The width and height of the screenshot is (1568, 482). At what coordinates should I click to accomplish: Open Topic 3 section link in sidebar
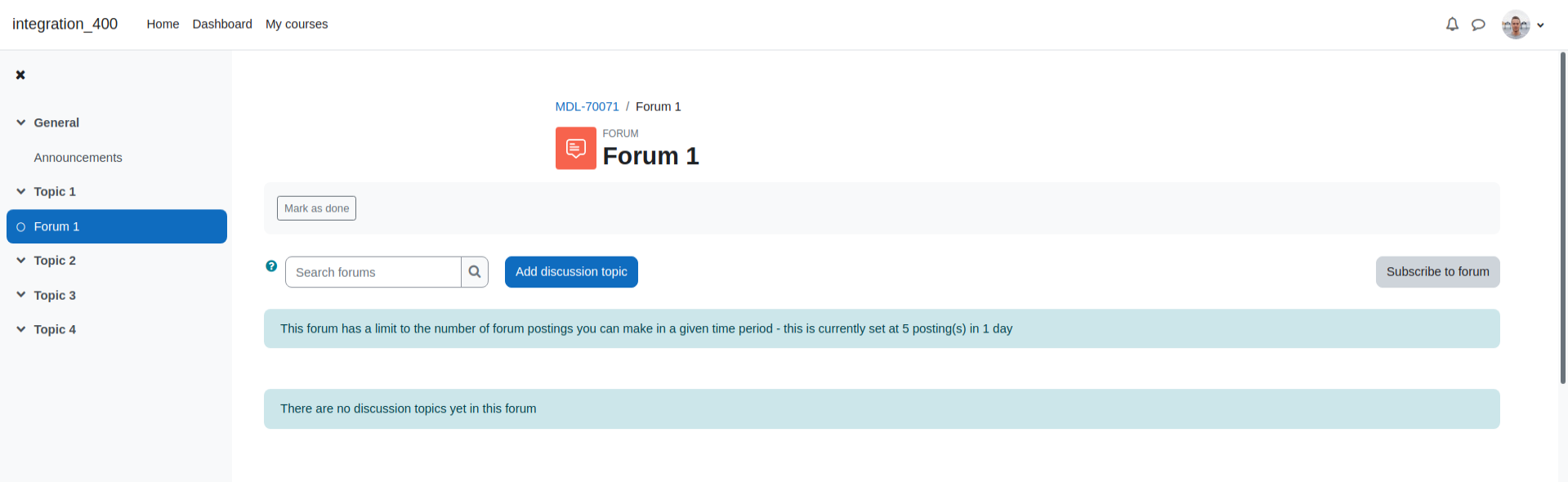click(55, 295)
